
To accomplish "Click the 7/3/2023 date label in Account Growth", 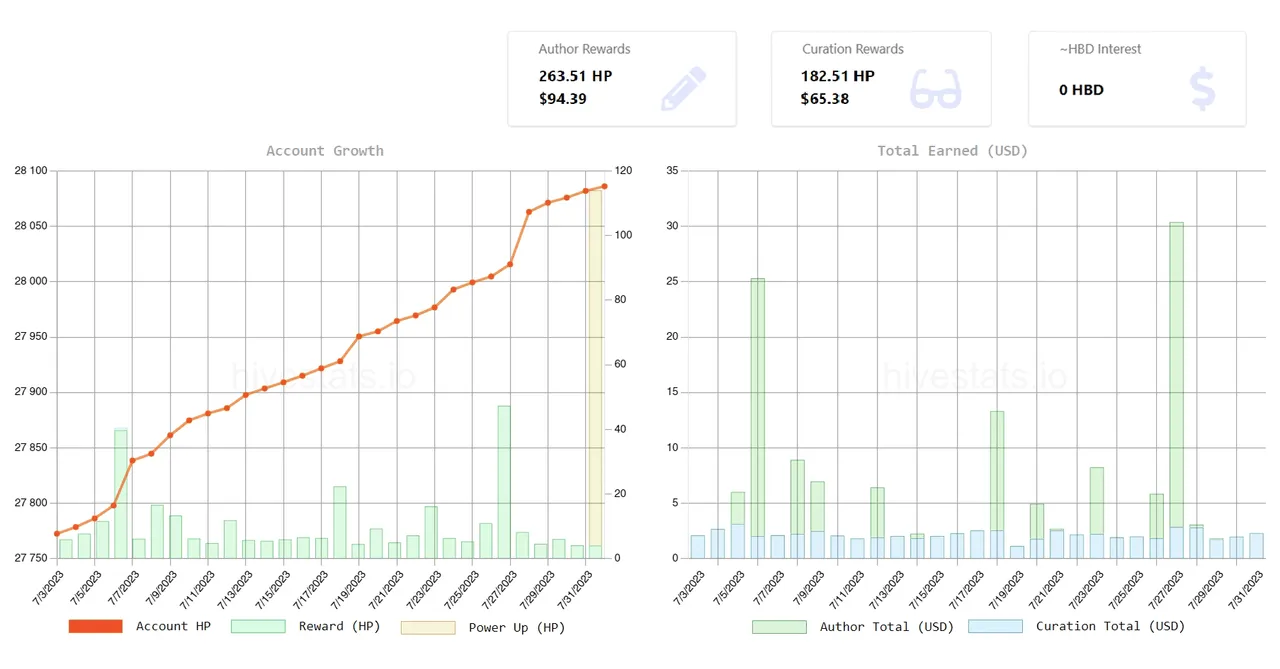I will [x=47, y=586].
